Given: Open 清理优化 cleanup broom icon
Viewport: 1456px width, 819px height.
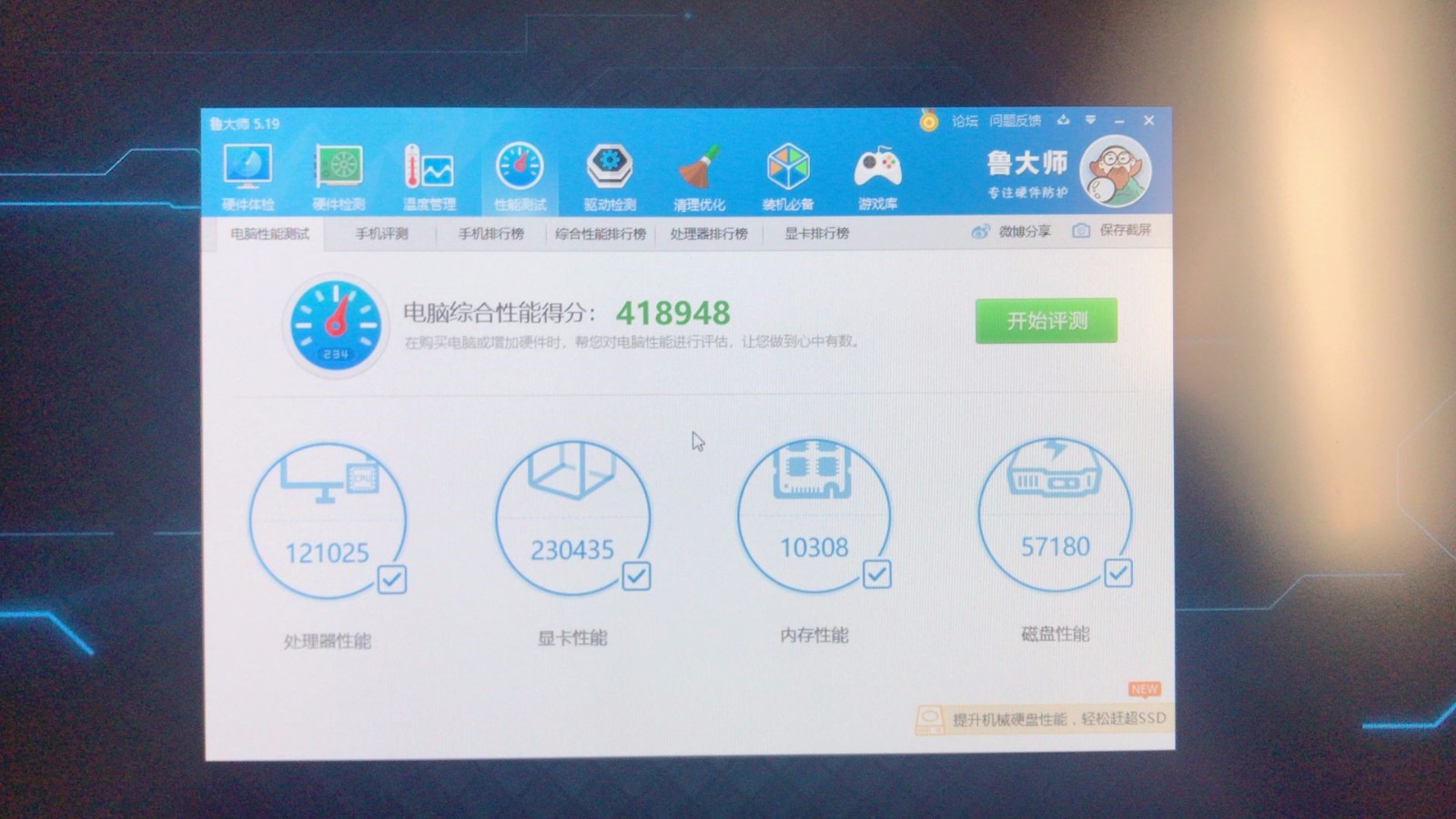Looking at the screenshot, I should [x=699, y=167].
